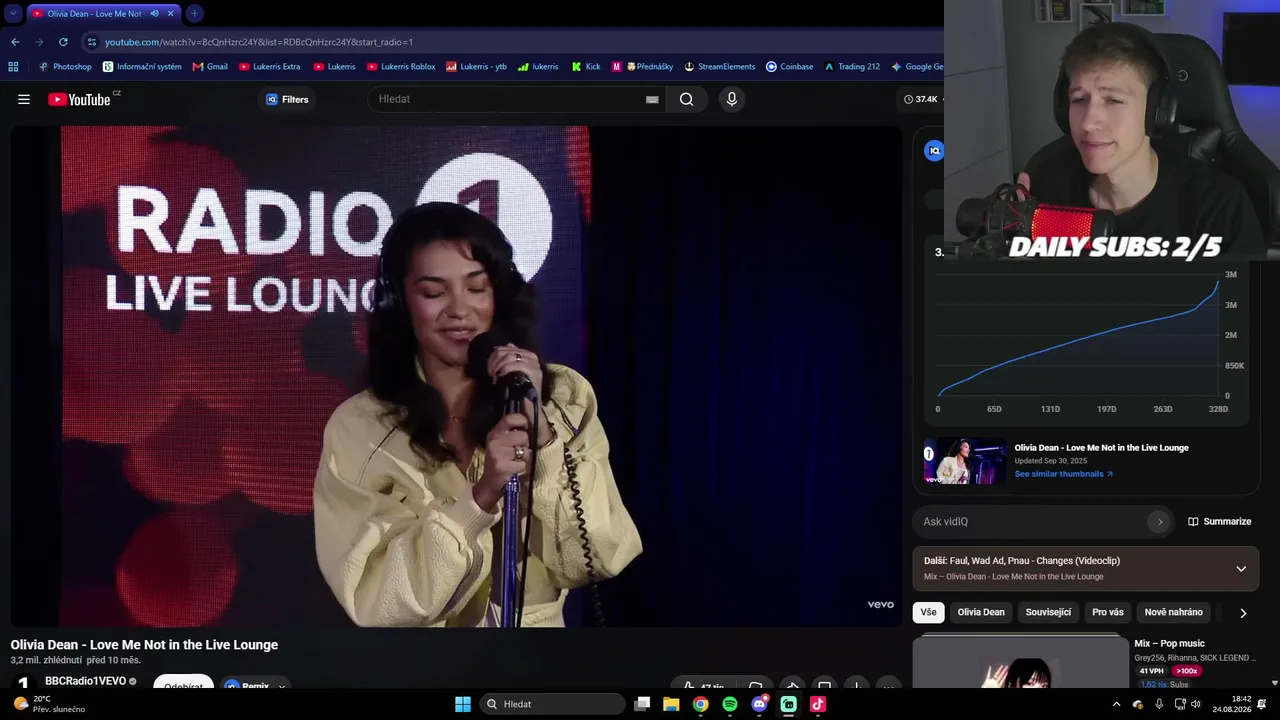Open the Trading 212 bookmark

click(x=851, y=67)
